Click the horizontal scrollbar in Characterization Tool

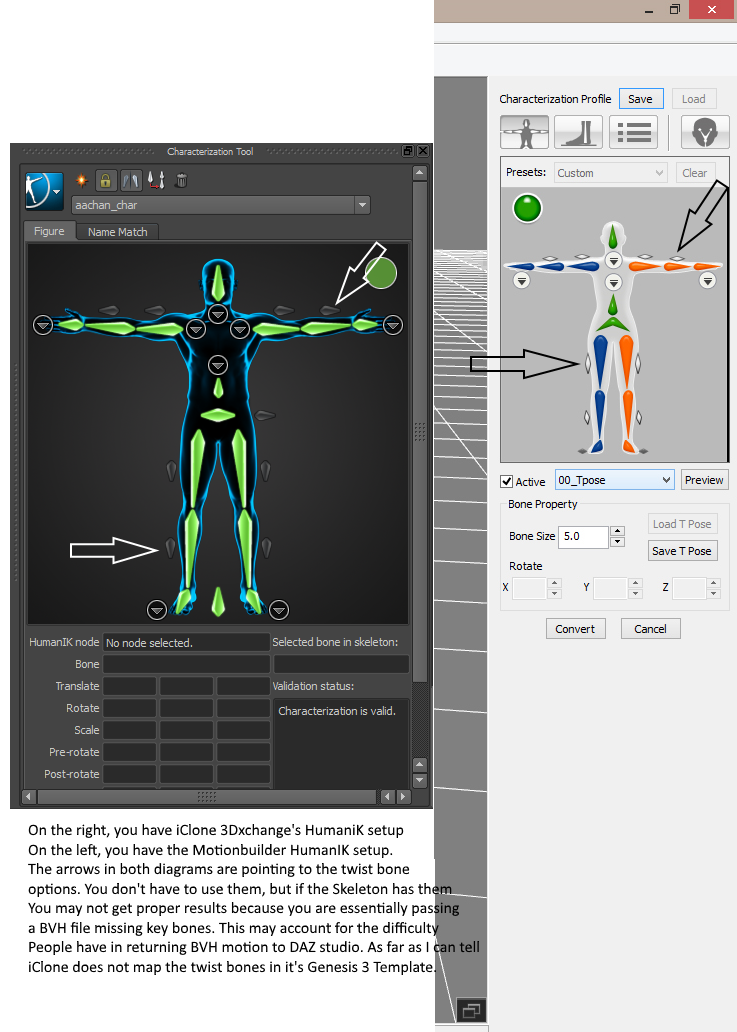click(207, 797)
